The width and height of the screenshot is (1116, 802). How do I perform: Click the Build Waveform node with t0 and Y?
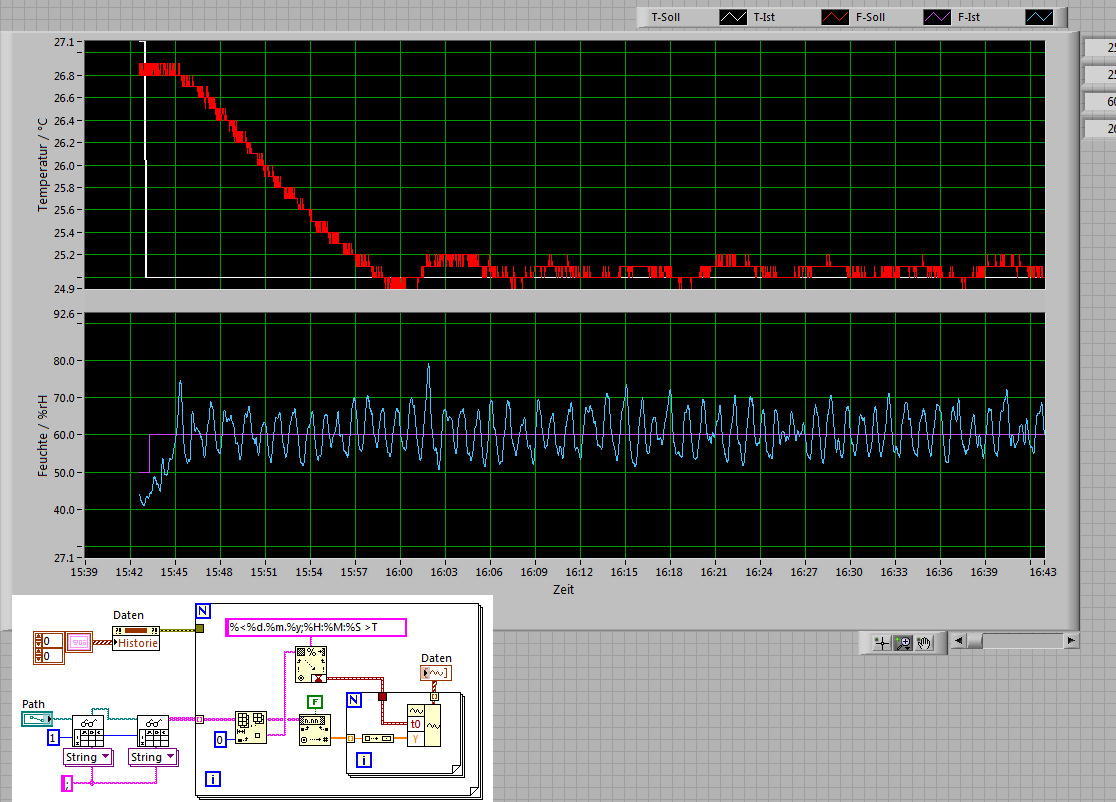tap(424, 724)
